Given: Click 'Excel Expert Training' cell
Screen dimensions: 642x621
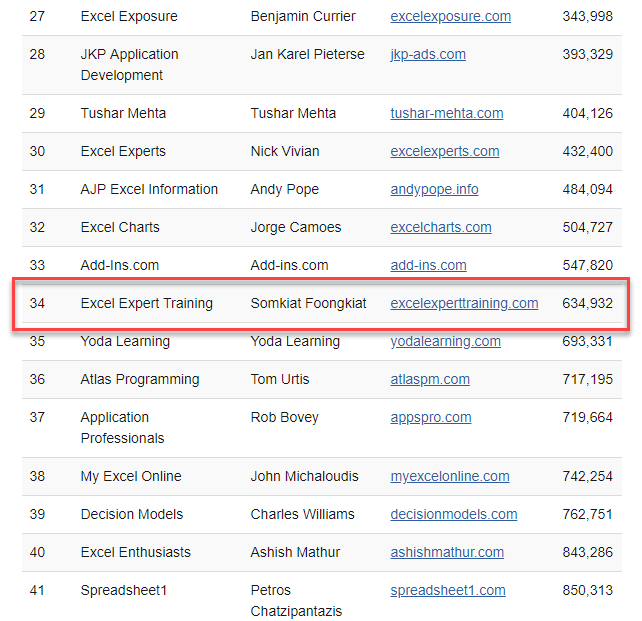Looking at the screenshot, I should [147, 303].
